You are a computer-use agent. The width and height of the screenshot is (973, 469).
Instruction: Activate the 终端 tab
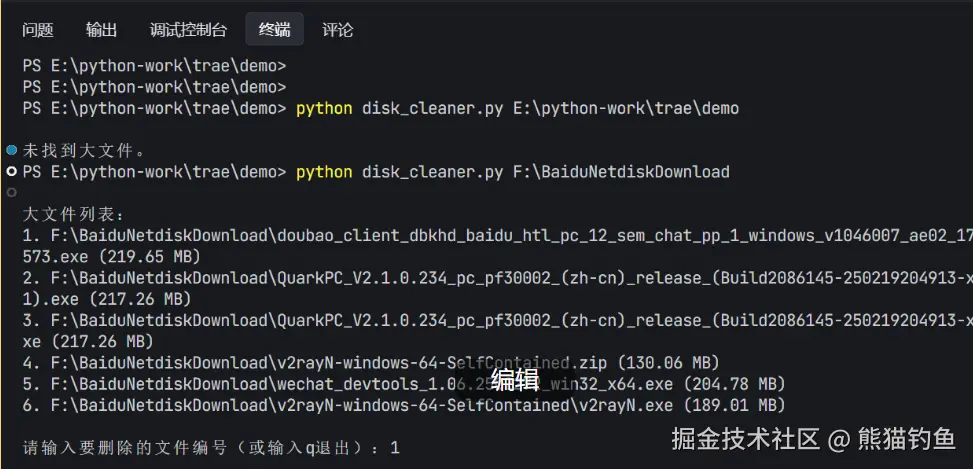[x=274, y=29]
